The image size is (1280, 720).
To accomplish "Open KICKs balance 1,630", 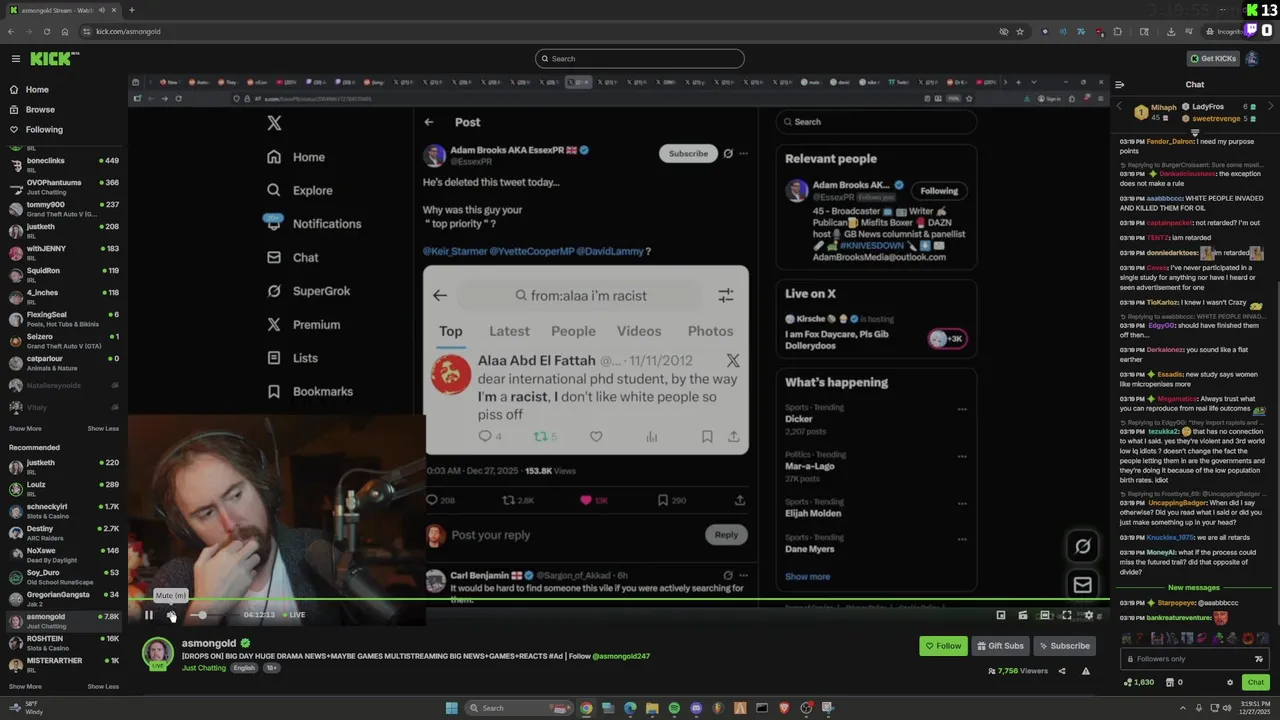I will 1139,682.
